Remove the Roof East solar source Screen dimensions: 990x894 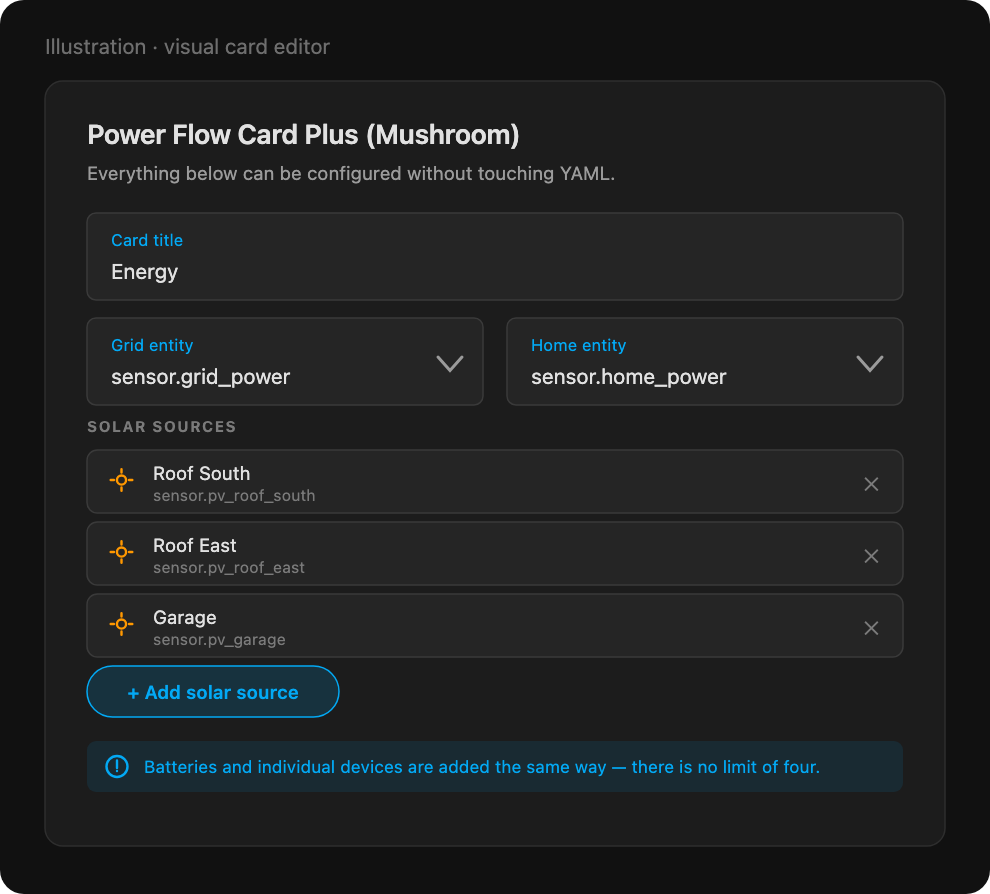click(871, 556)
